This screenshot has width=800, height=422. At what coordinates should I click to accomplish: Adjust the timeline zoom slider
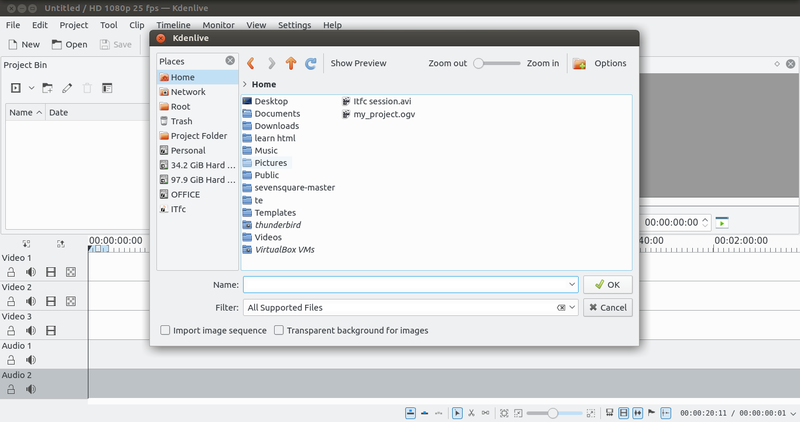pos(554,413)
